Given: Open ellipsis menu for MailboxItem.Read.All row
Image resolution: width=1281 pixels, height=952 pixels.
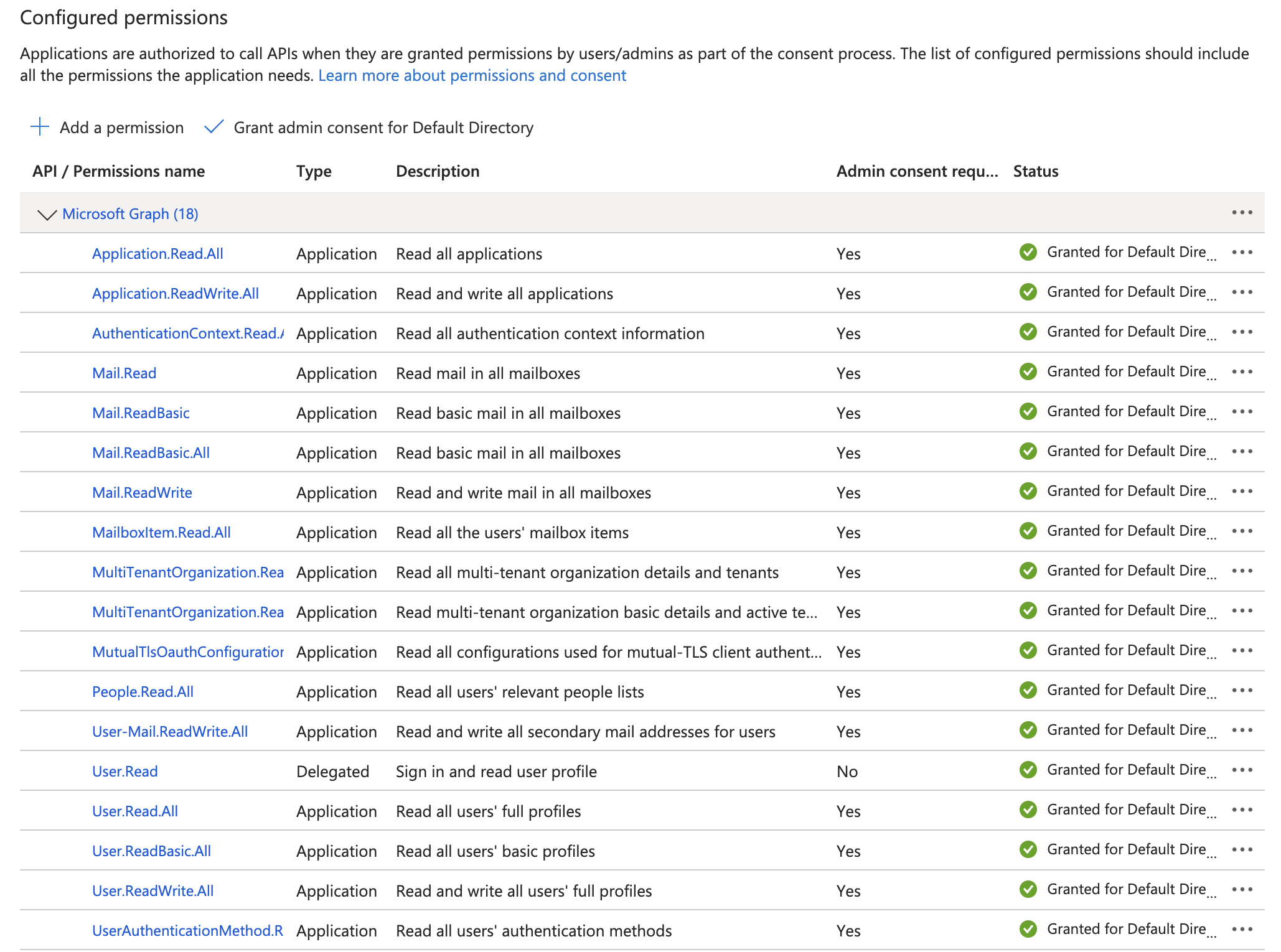Looking at the screenshot, I should click(1242, 531).
